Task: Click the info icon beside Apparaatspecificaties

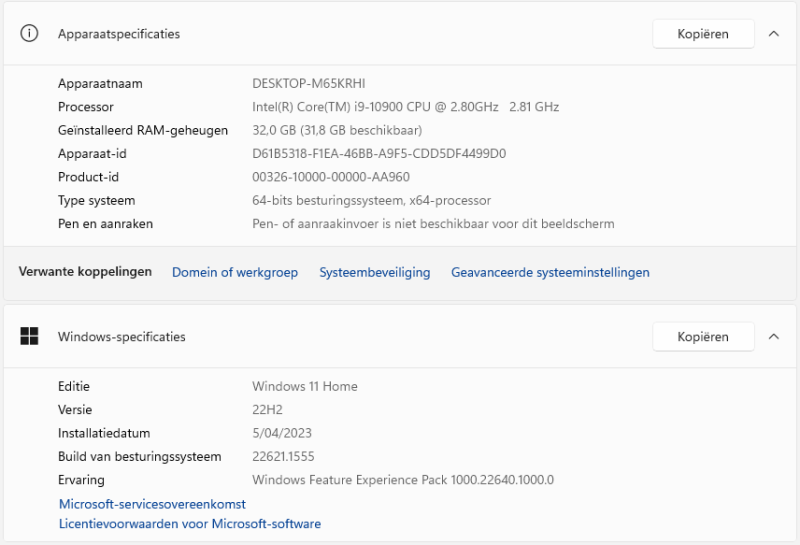Action: tap(30, 33)
